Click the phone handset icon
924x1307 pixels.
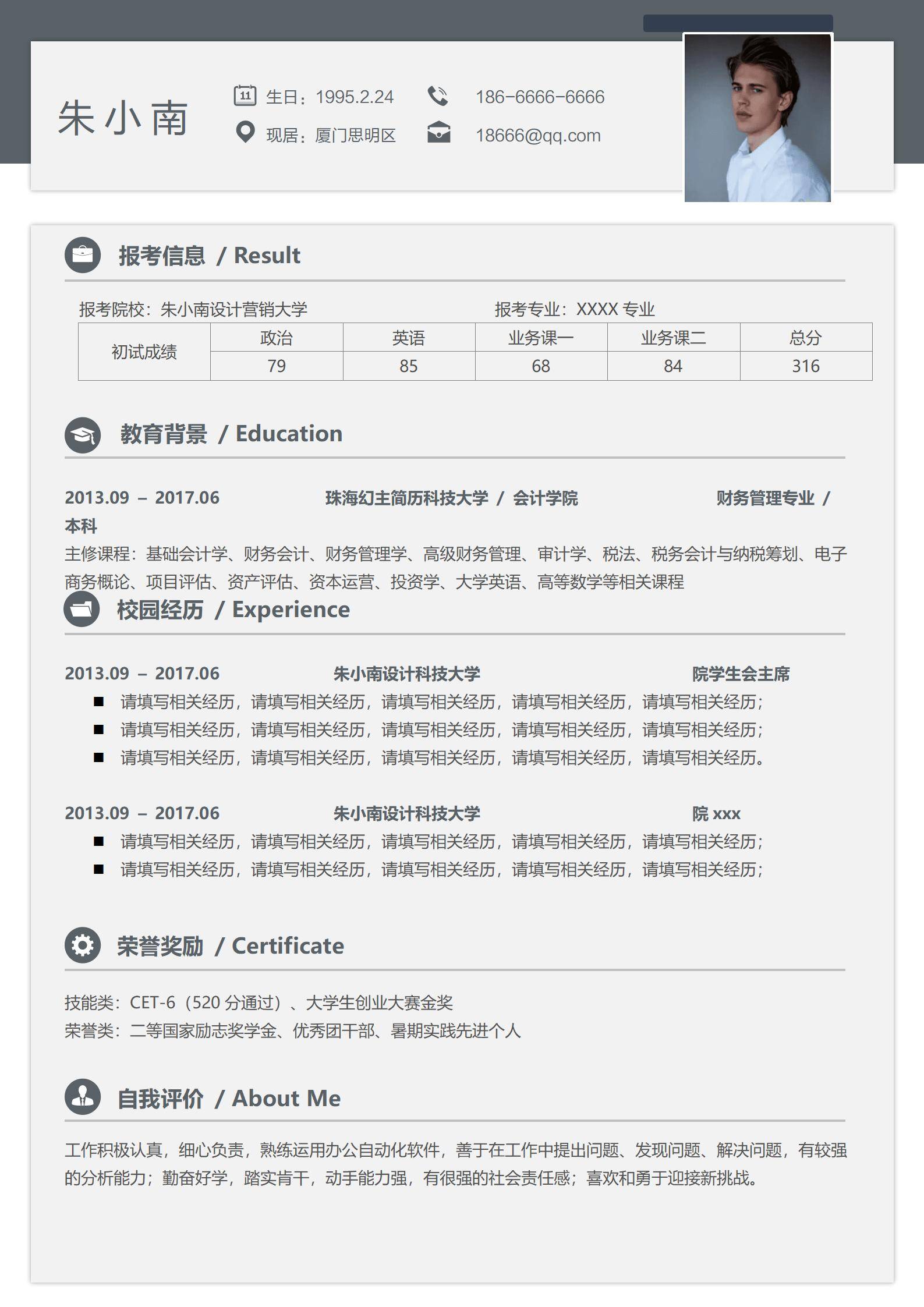(438, 96)
